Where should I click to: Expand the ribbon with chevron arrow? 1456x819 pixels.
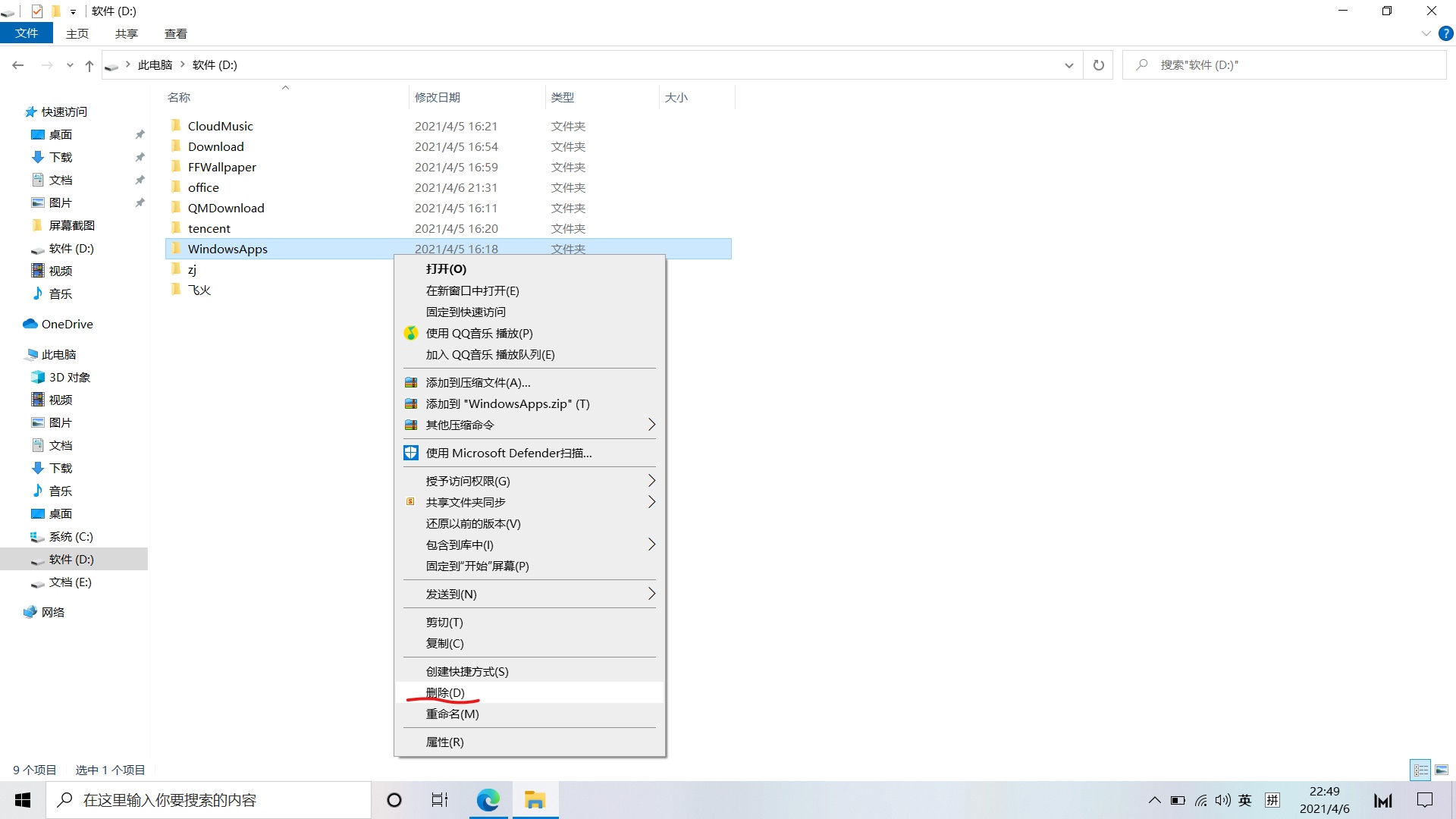click(x=1426, y=33)
